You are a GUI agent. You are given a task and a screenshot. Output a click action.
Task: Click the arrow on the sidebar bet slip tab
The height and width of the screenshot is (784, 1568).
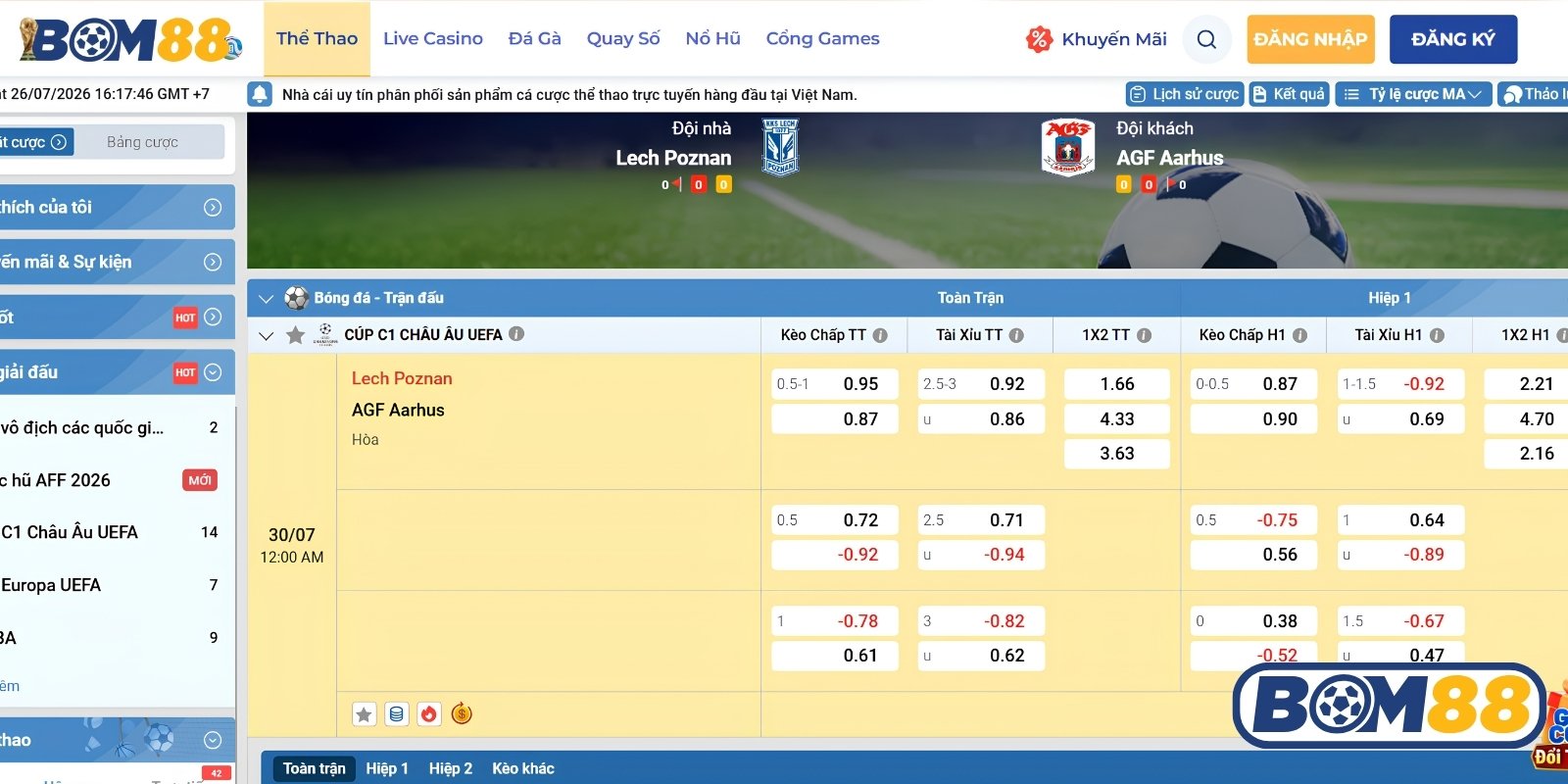59,142
